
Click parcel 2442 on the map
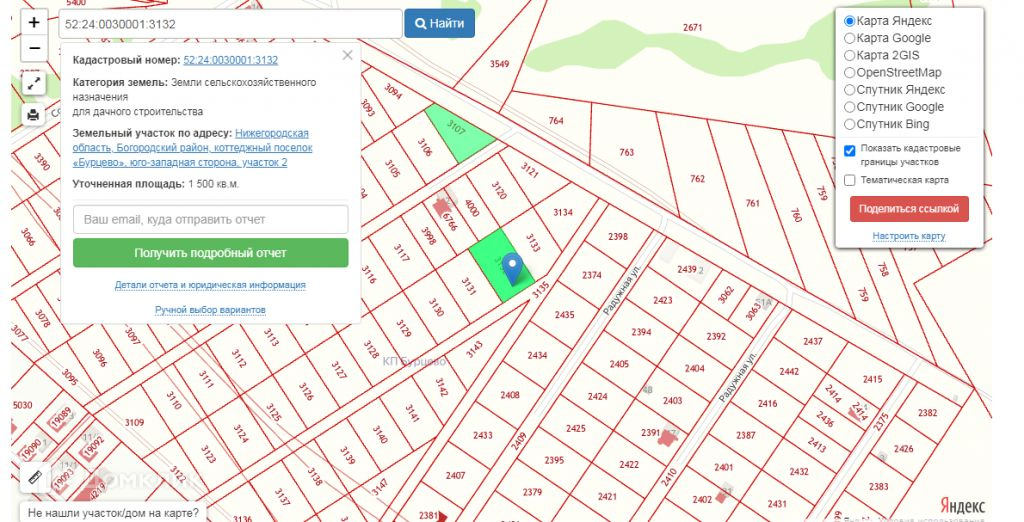click(x=789, y=372)
